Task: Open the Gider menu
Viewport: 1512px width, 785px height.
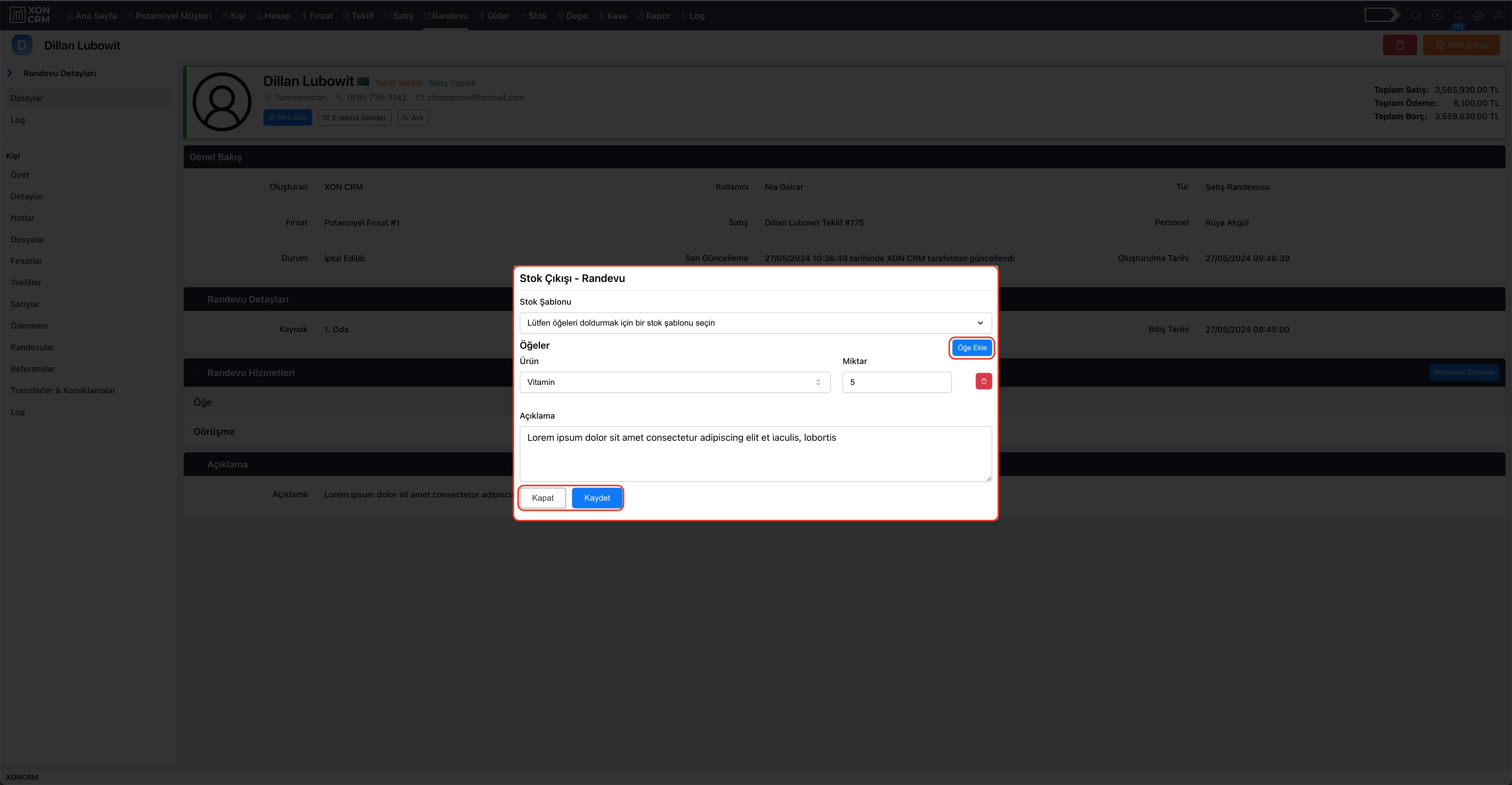Action: (494, 16)
